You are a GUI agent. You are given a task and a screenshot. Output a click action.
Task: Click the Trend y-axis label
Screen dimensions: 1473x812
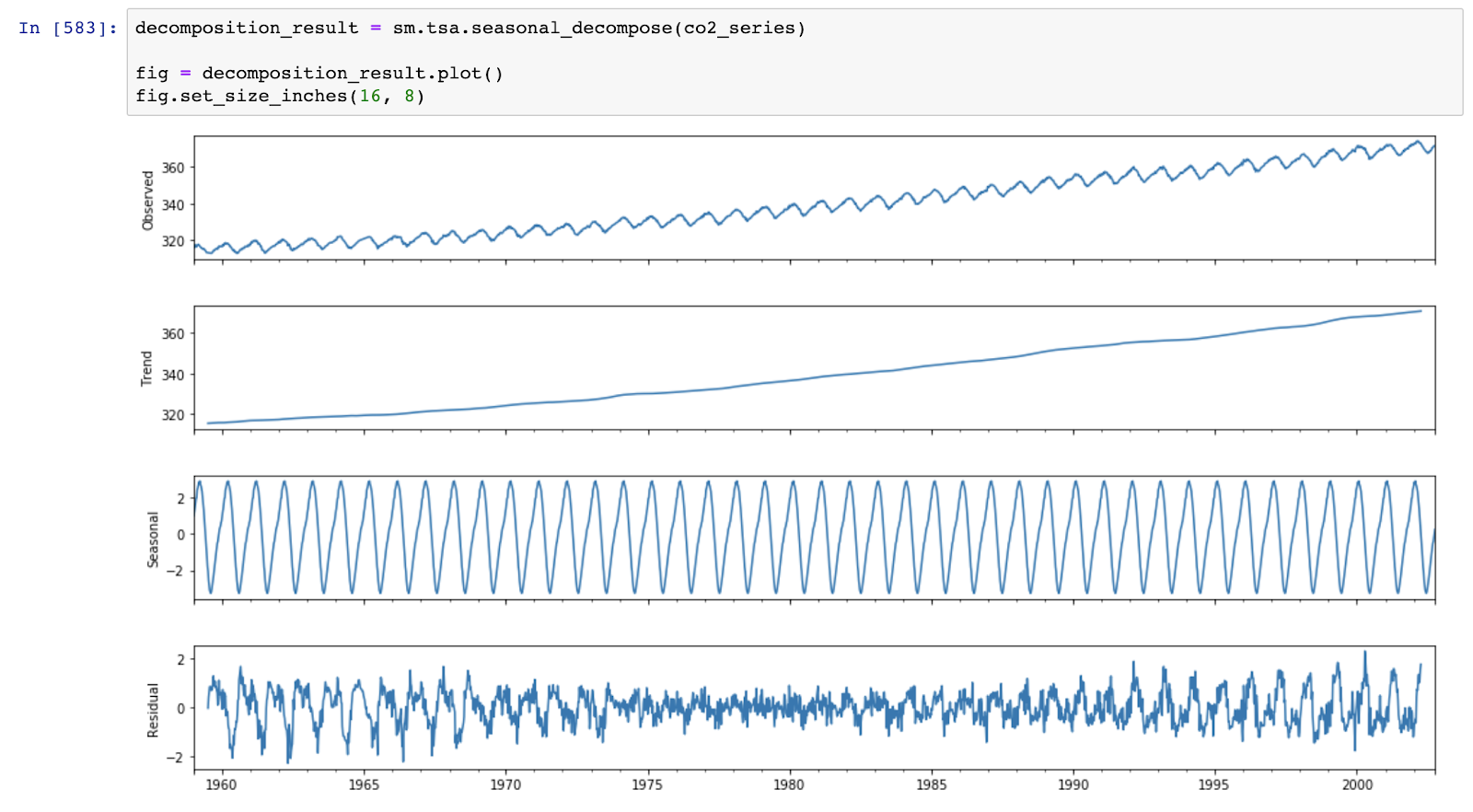coord(146,368)
